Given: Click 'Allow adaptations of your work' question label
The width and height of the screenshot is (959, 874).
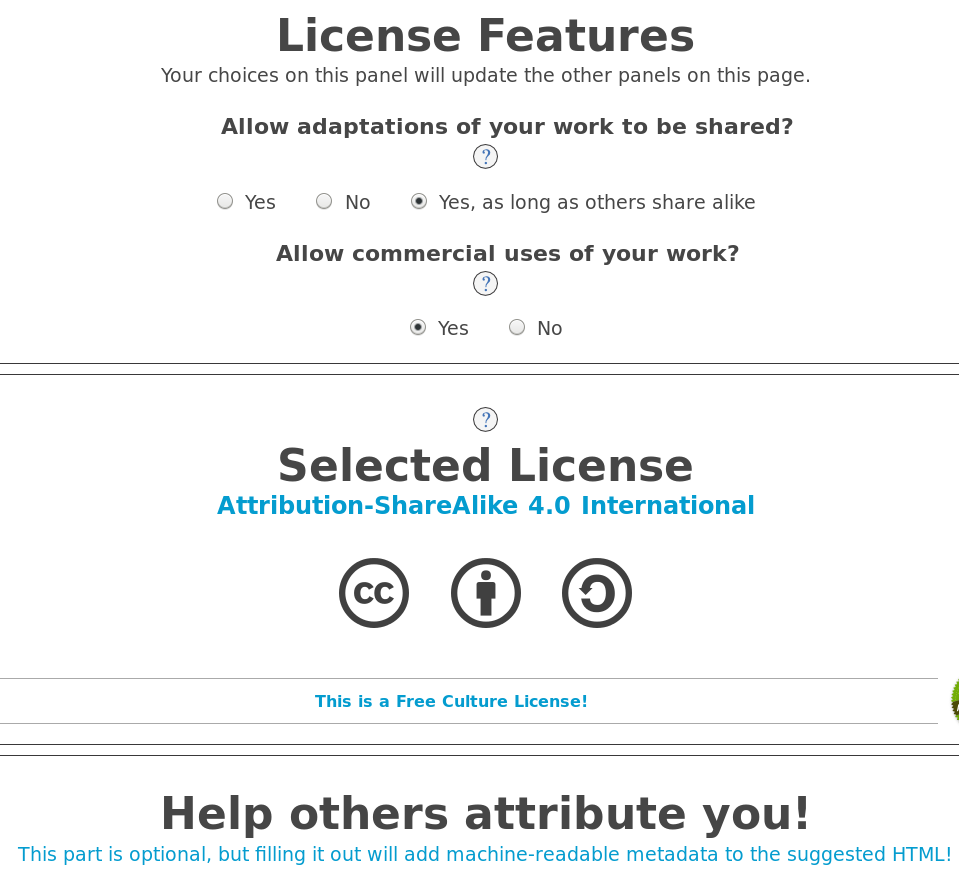Looking at the screenshot, I should click(x=507, y=127).
